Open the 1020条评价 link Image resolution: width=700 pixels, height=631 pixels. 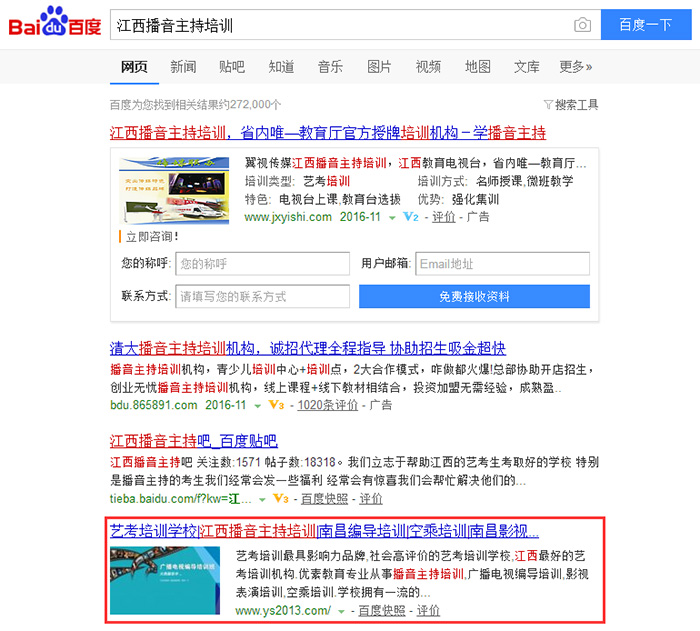pyautogui.click(x=328, y=405)
